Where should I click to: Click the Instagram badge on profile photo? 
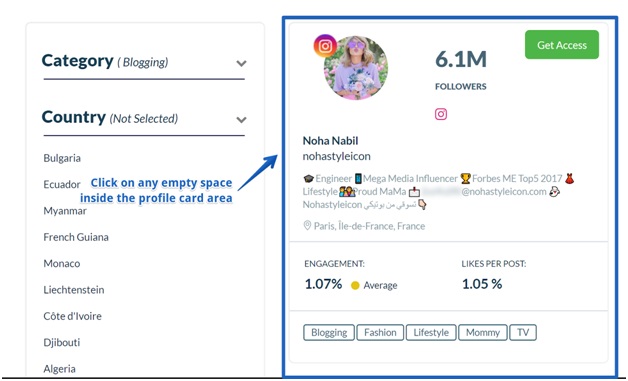pos(325,46)
